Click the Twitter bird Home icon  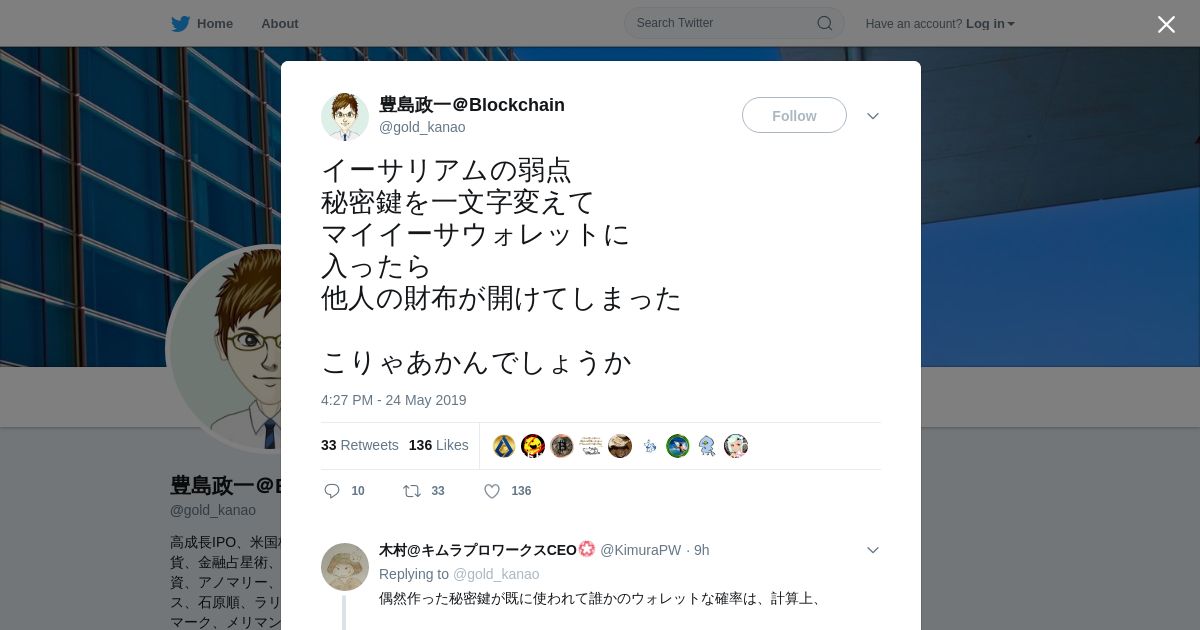(180, 23)
